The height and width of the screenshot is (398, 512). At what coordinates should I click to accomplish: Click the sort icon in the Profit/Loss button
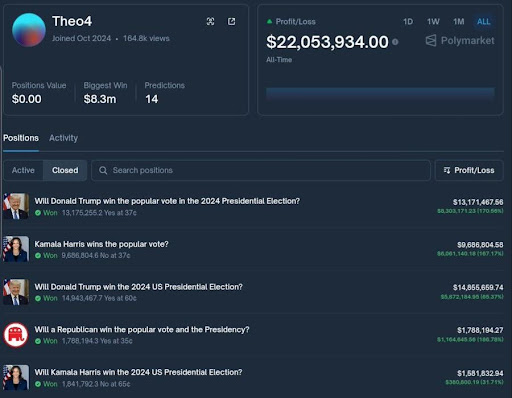click(x=447, y=170)
